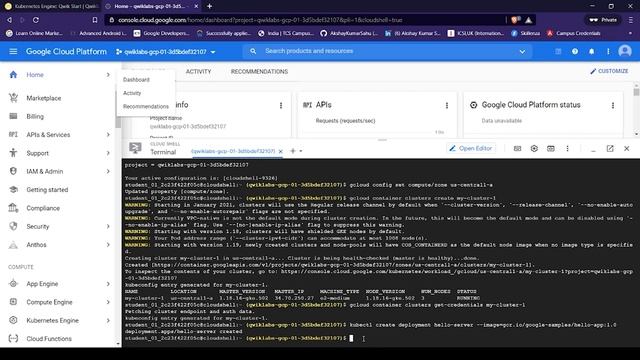Click the browser address bar
640x360 pixels.
pos(304,20)
